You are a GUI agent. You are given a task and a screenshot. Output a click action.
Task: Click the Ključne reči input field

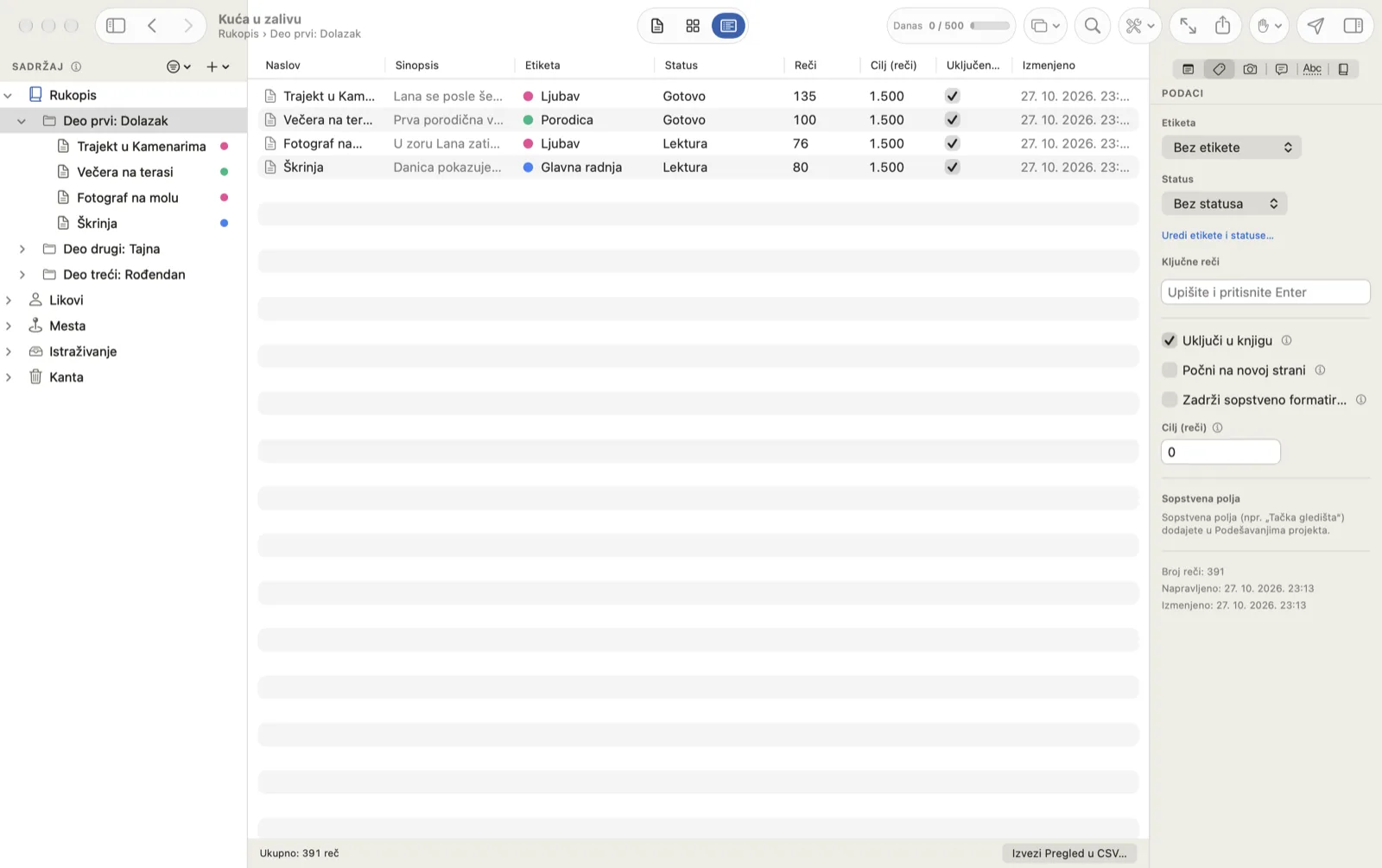(1265, 292)
